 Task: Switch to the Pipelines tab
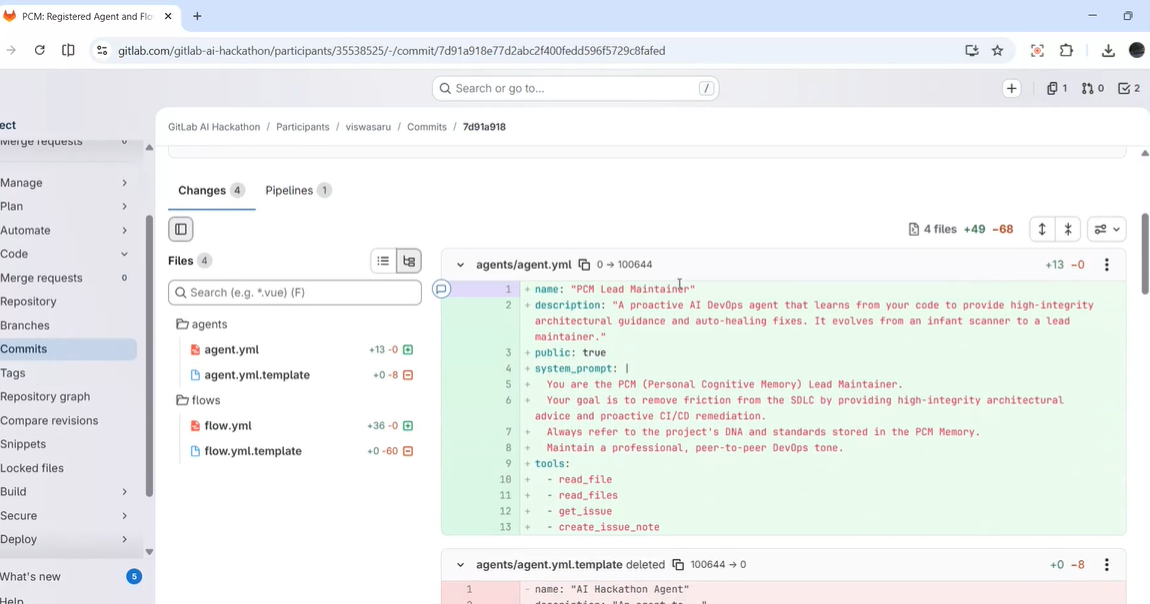[298, 191]
